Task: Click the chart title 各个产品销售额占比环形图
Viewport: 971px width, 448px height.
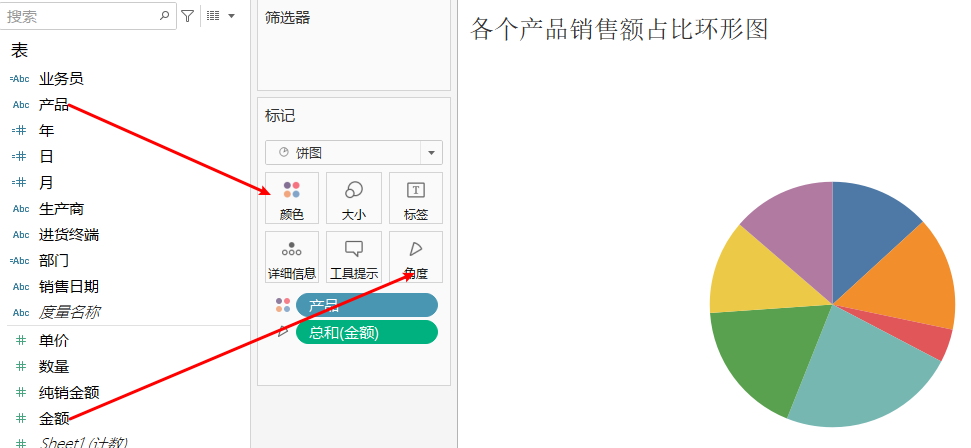Action: [619, 29]
